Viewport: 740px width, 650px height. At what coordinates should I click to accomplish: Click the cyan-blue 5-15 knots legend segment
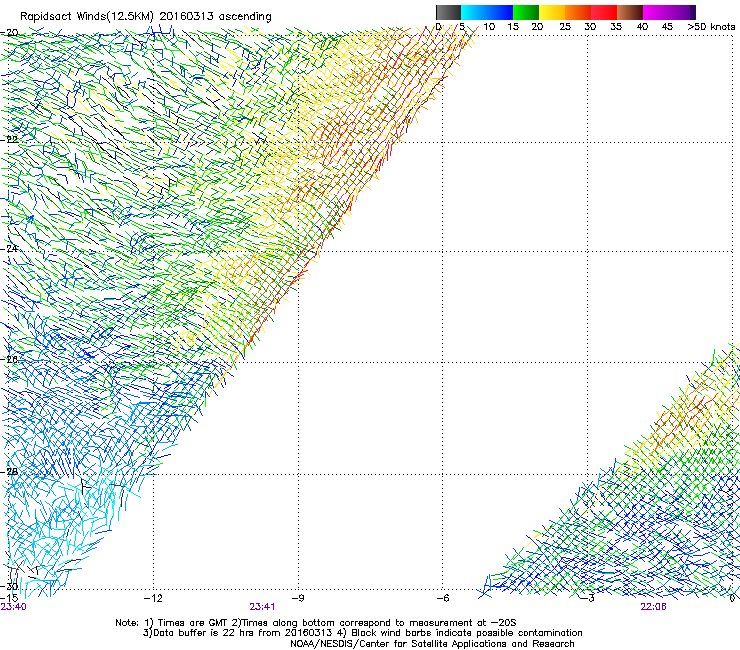pos(487,12)
